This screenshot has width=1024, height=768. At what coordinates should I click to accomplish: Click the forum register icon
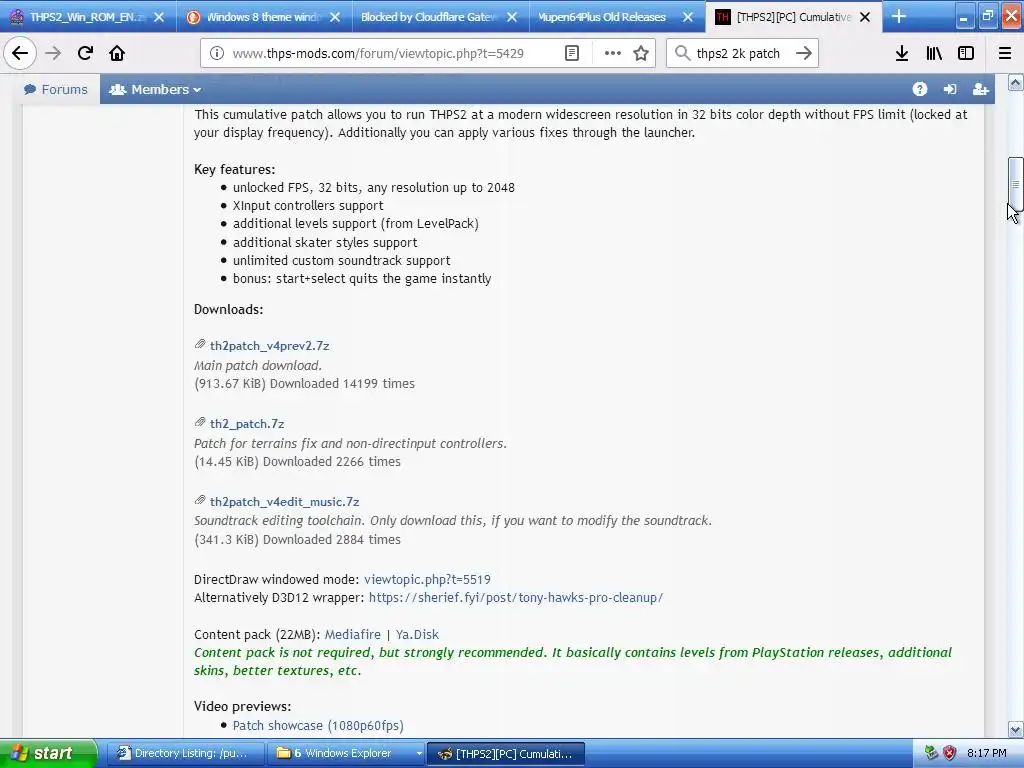coord(980,89)
